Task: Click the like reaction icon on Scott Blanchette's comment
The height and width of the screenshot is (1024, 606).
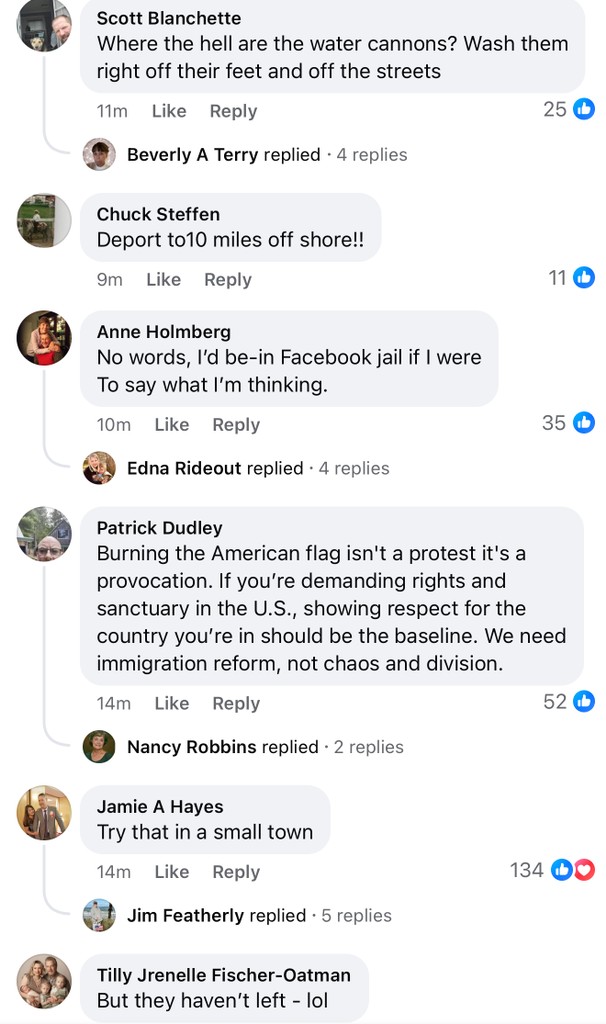Action: pyautogui.click(x=584, y=110)
